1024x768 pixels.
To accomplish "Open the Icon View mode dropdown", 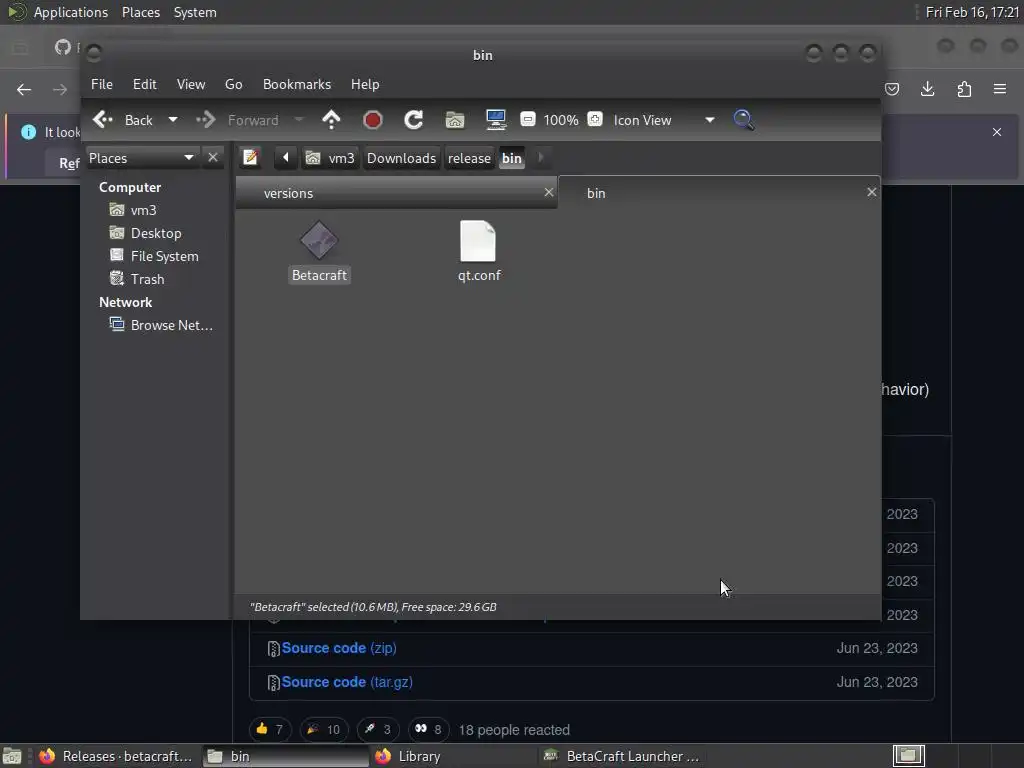I will 664,120.
